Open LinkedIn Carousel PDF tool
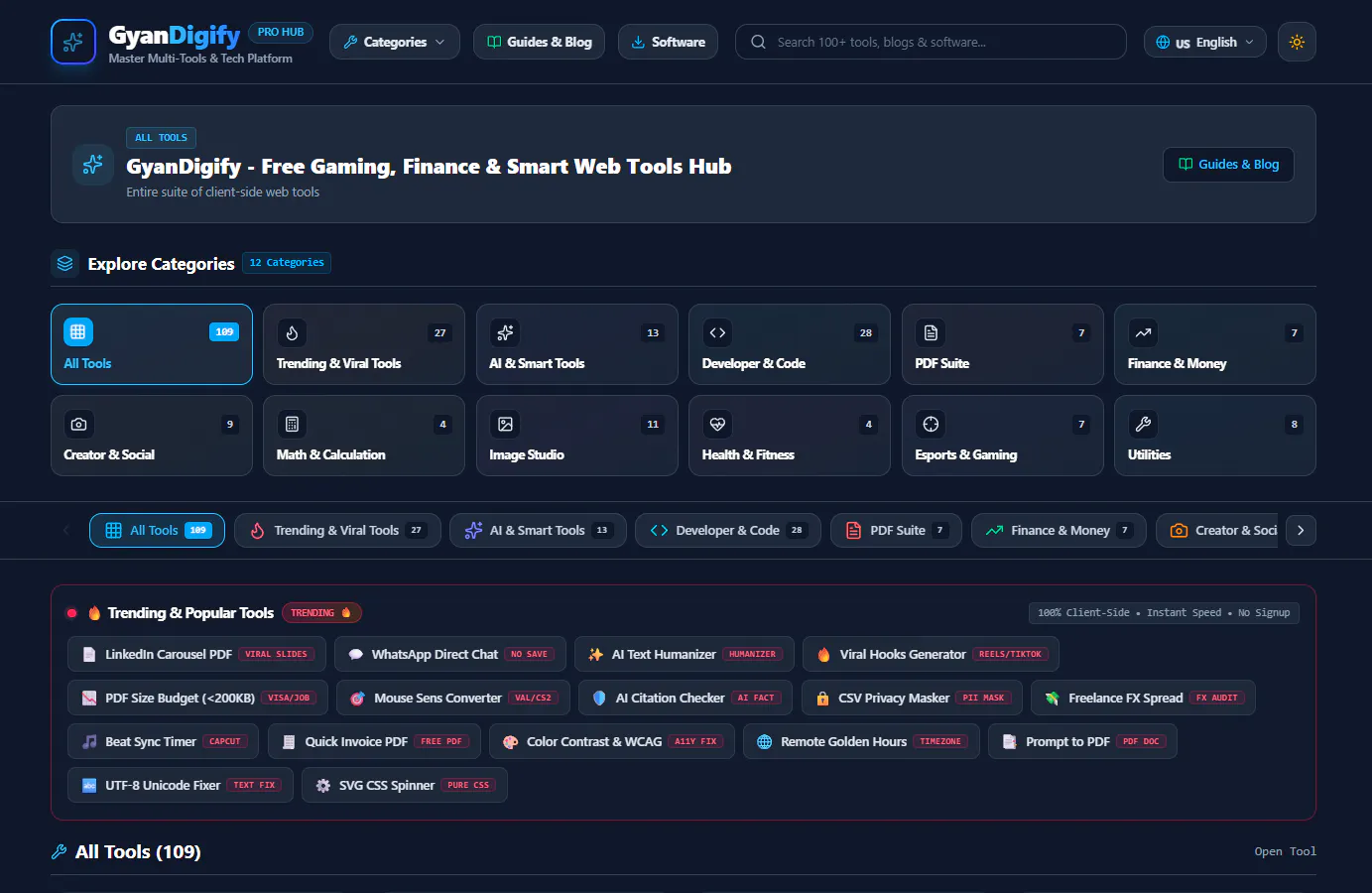 tap(196, 655)
